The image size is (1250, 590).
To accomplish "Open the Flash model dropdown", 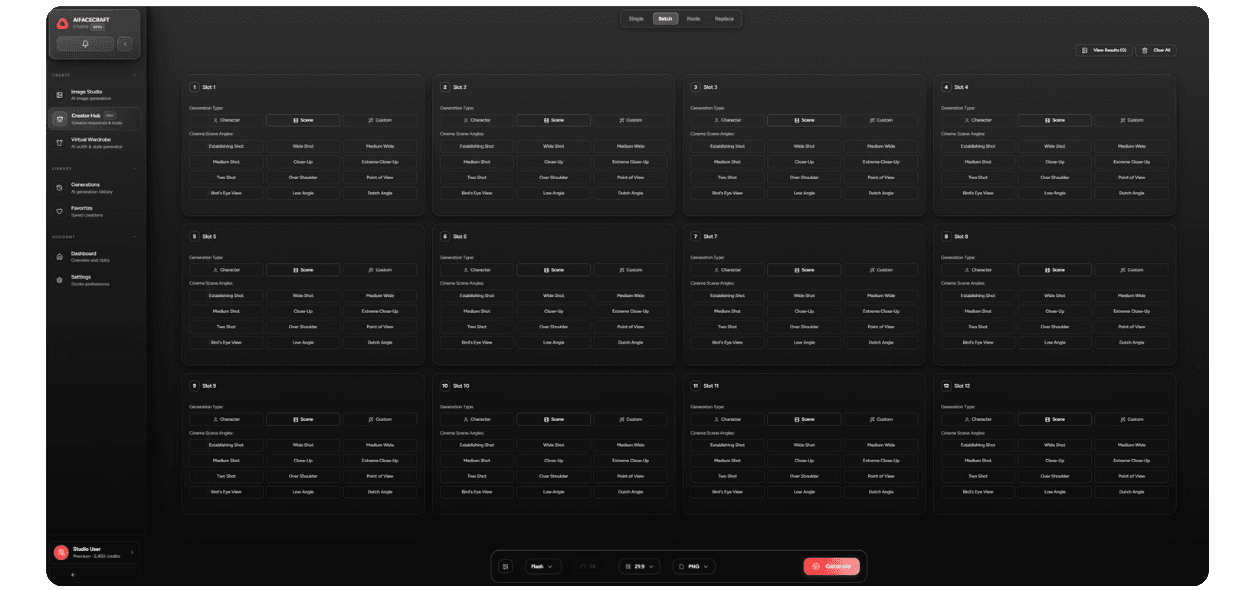I will [542, 565].
